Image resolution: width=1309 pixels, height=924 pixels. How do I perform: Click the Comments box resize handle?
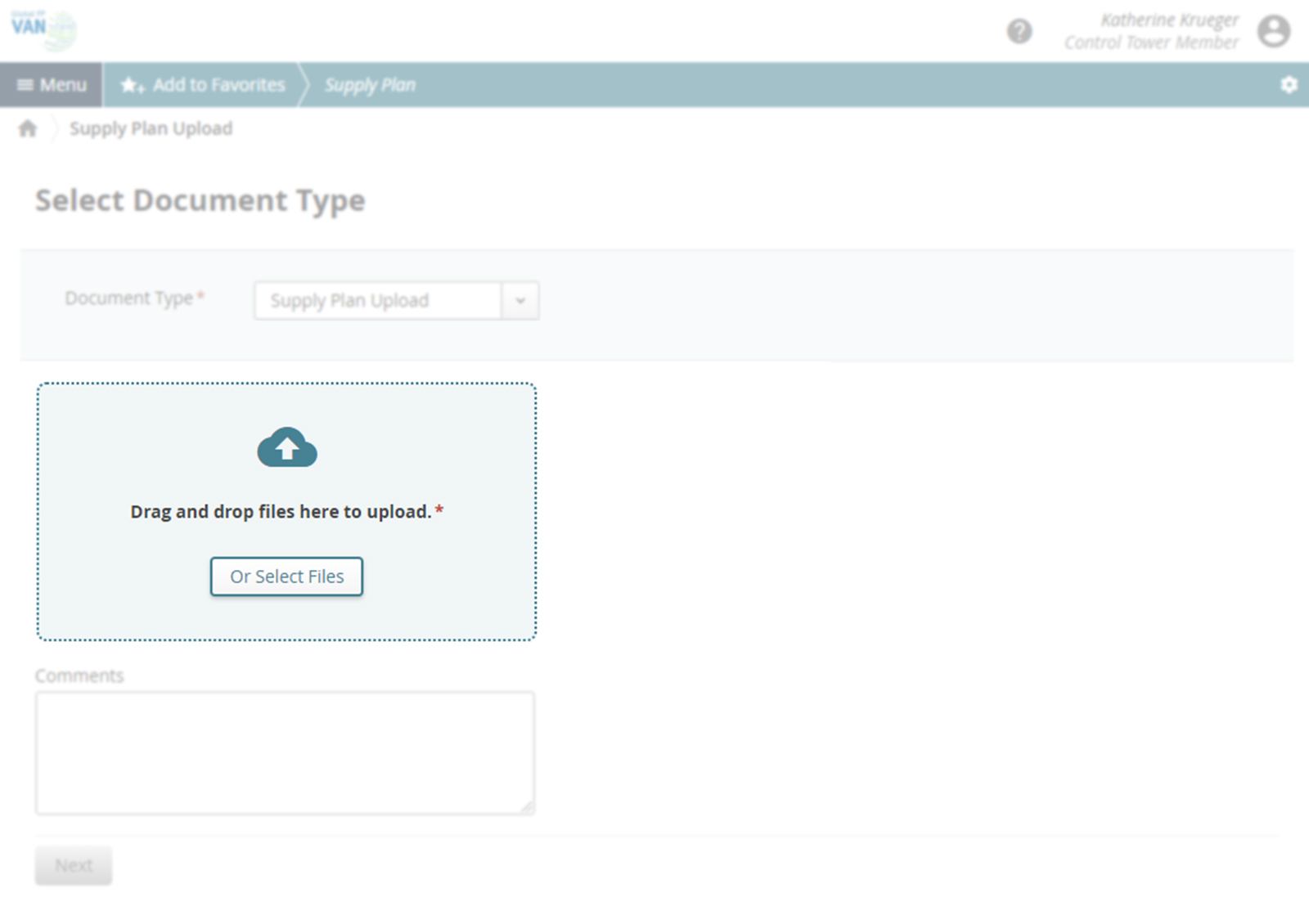pos(527,807)
